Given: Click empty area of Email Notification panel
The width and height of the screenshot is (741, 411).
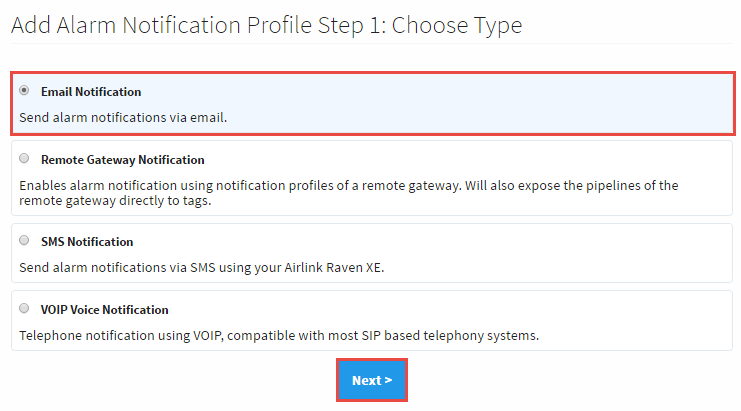Looking at the screenshot, I should (x=500, y=100).
